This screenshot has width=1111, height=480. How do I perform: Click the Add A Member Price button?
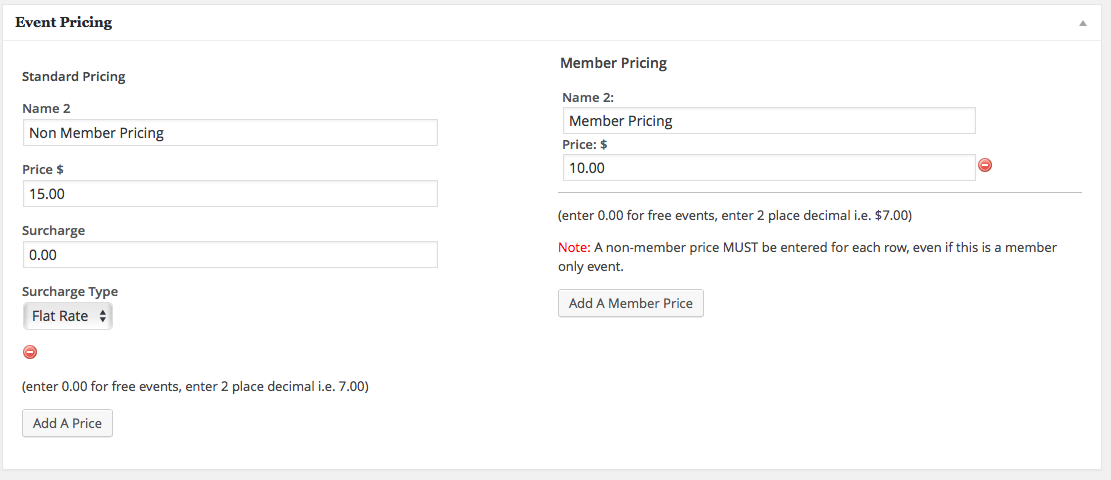pyautogui.click(x=631, y=303)
